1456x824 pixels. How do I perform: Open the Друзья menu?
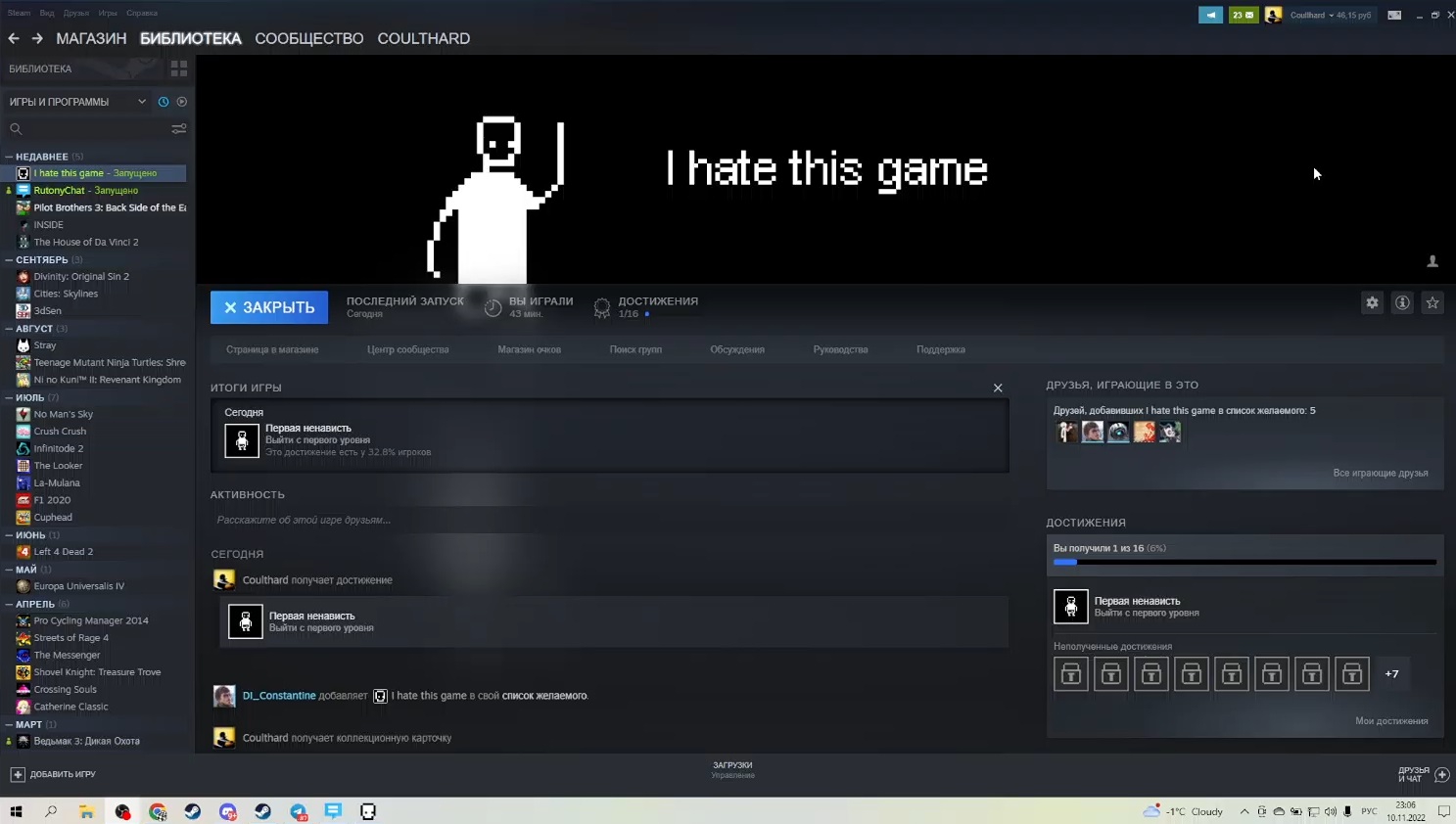[x=75, y=13]
